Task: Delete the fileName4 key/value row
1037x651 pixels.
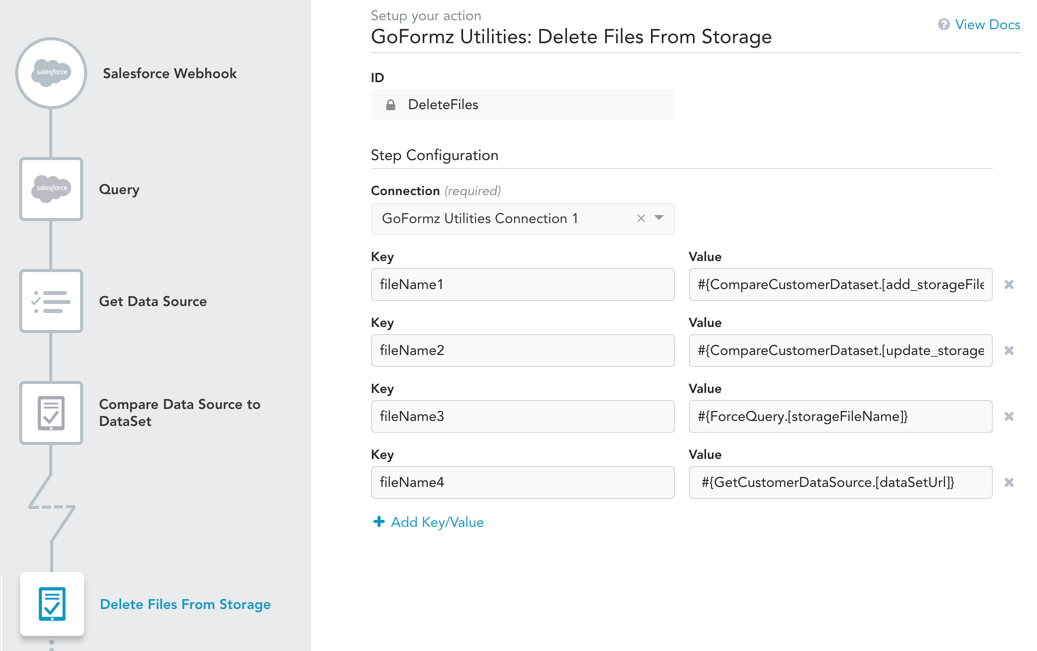Action: [1009, 483]
